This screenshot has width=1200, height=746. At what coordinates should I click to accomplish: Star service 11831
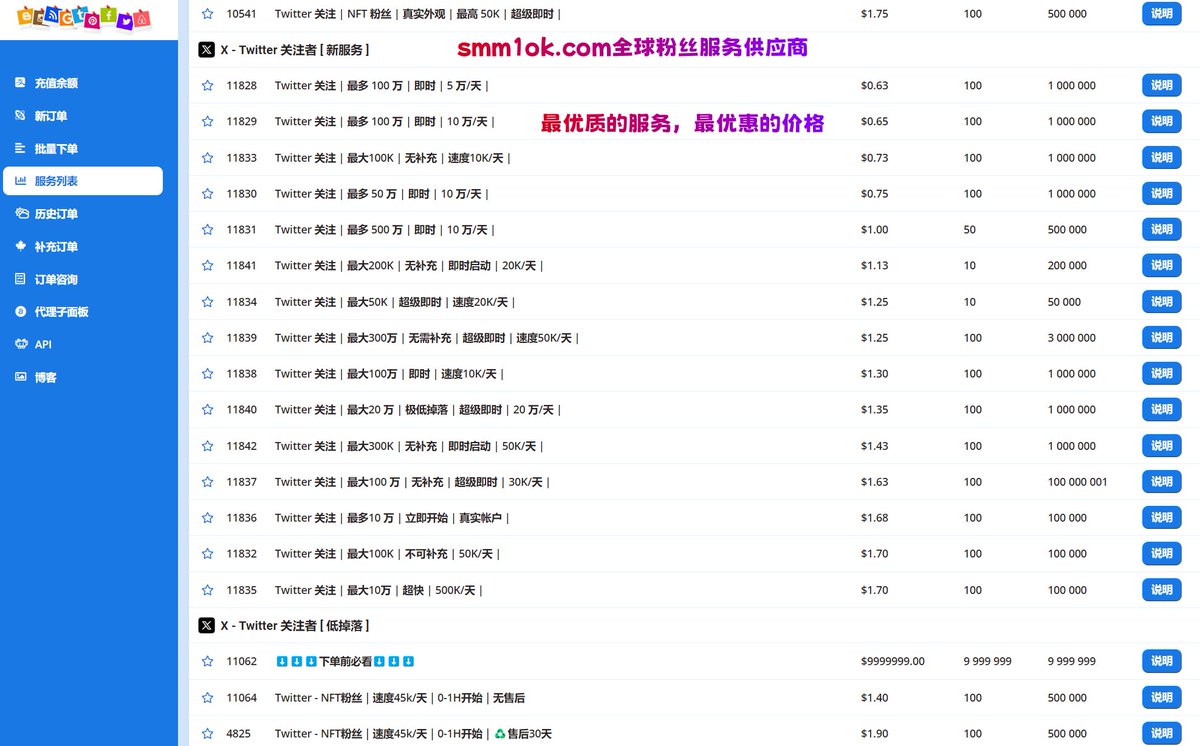pyautogui.click(x=207, y=230)
